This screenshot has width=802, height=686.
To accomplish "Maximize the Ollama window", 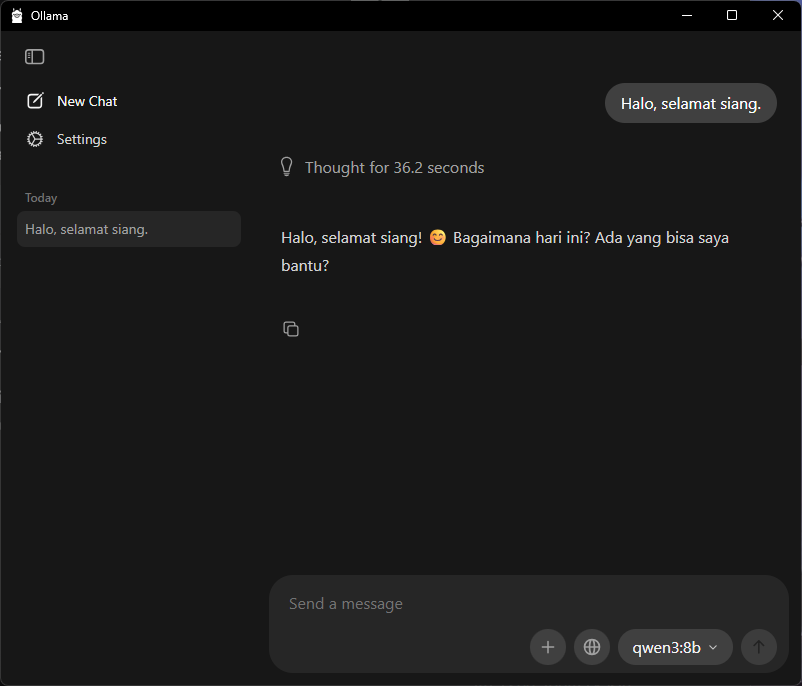I will pos(732,15).
